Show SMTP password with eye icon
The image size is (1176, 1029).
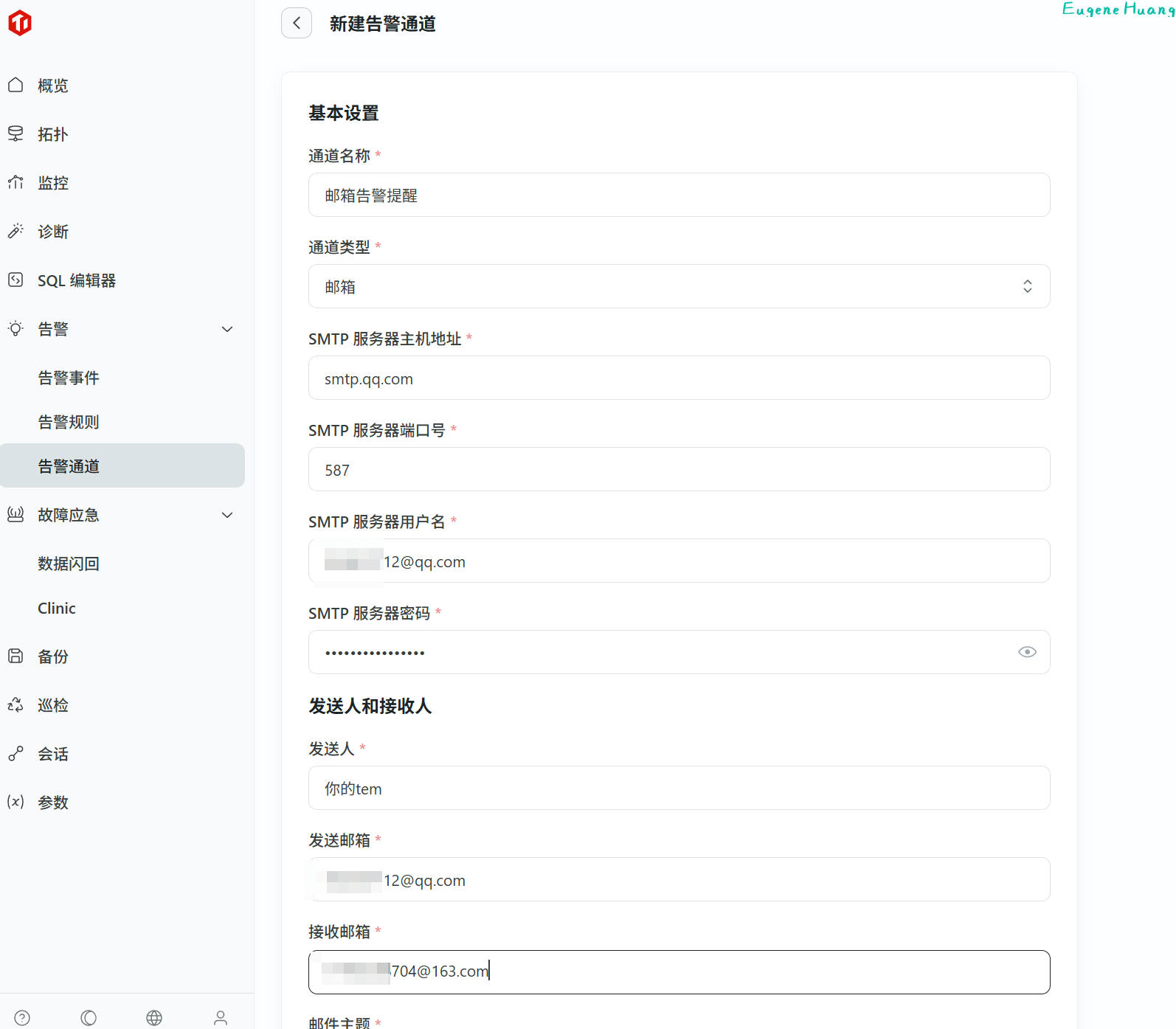[1027, 652]
